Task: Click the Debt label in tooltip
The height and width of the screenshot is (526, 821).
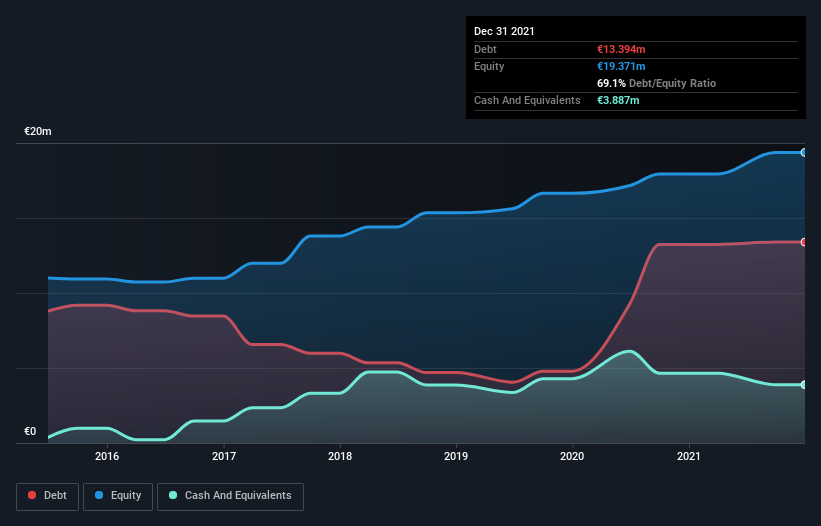Action: point(485,49)
